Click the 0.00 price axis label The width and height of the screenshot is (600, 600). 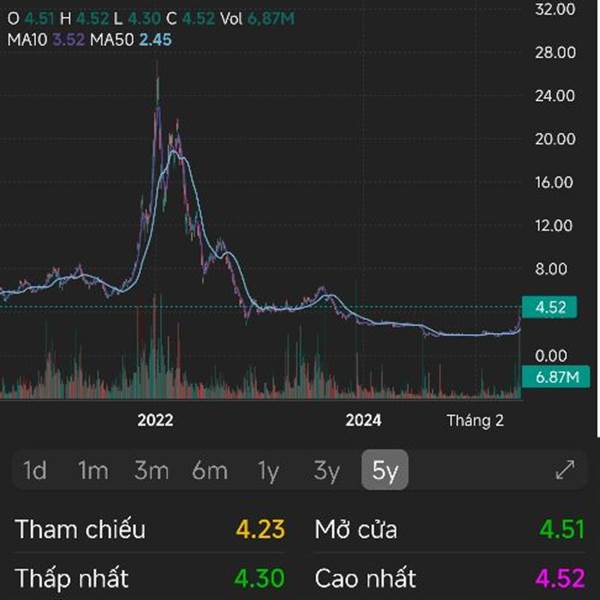point(551,356)
